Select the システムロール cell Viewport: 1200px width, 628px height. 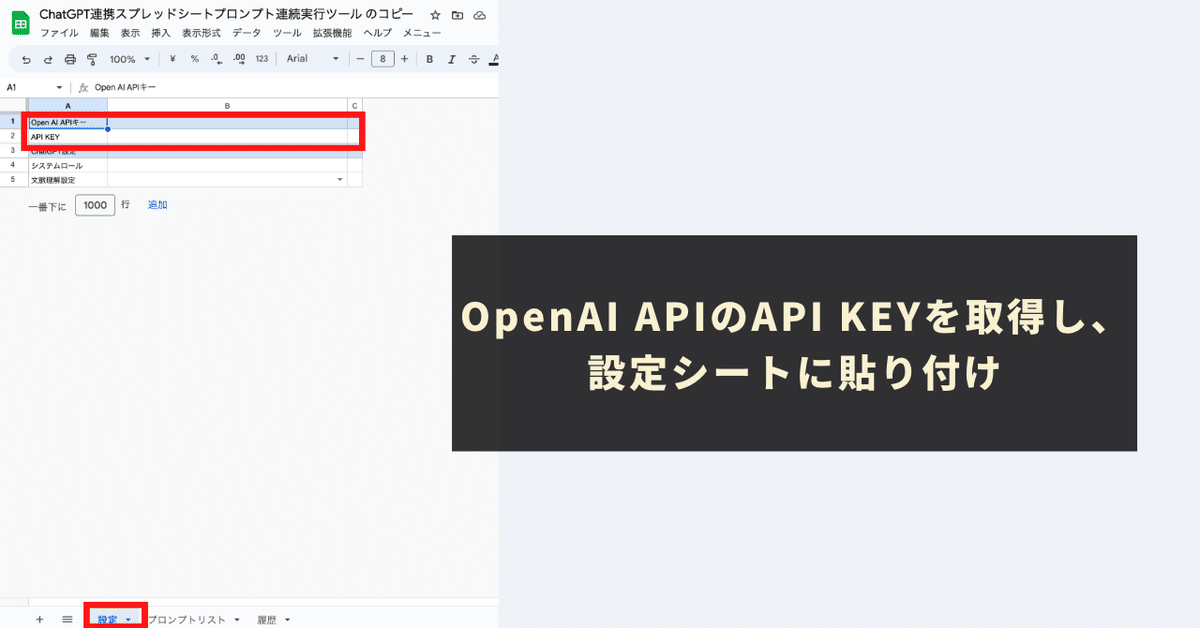(x=67, y=165)
